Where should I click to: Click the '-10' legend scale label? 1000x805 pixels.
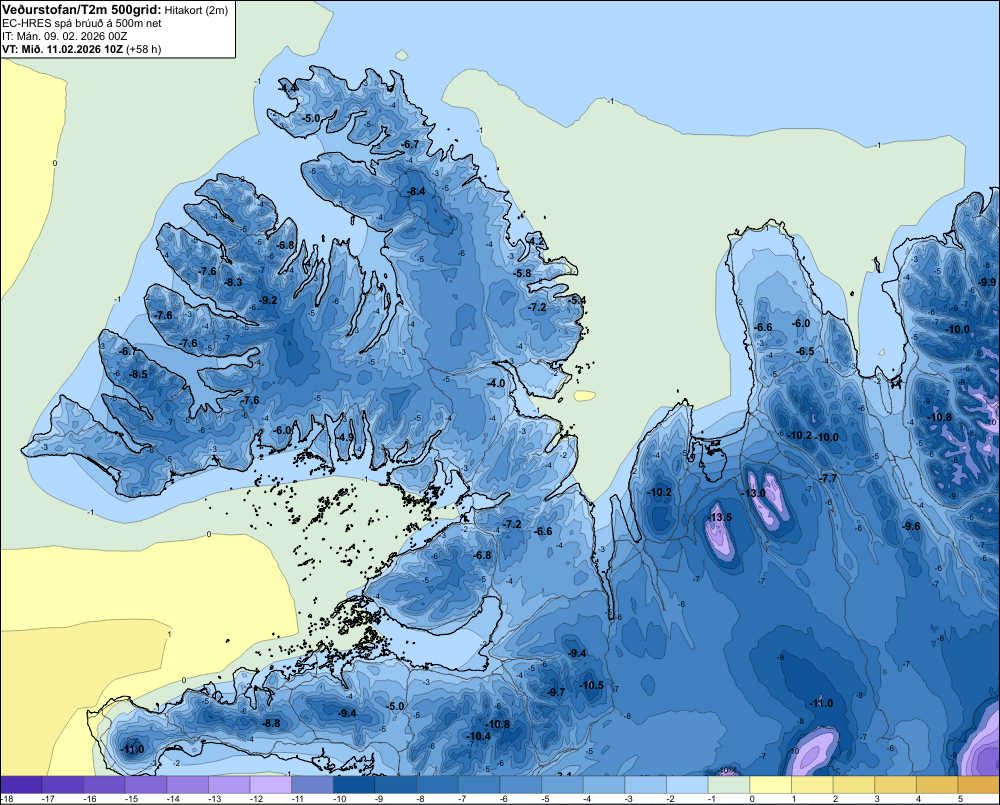point(339,799)
